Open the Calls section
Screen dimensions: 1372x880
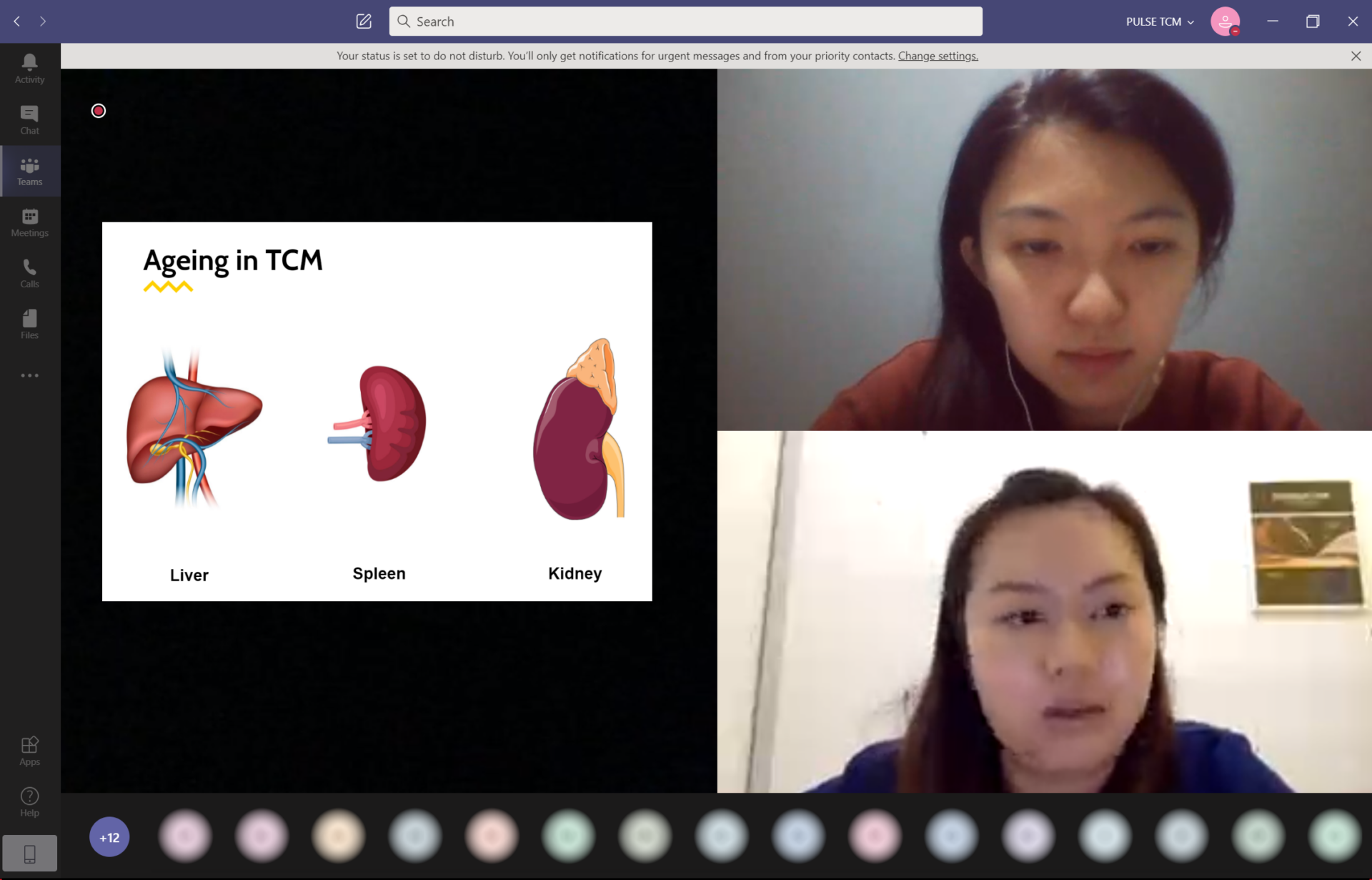(29, 274)
